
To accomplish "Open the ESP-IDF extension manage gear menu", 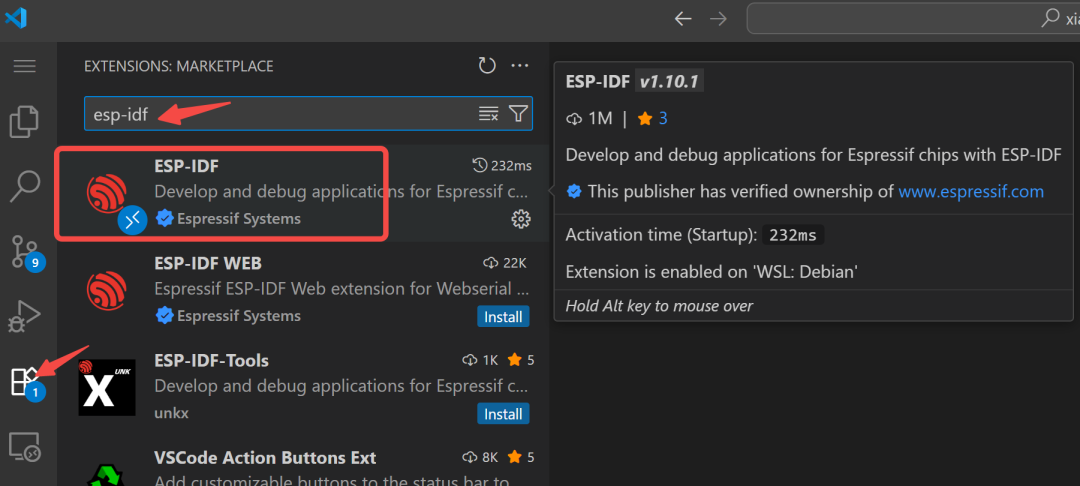I will (520, 218).
